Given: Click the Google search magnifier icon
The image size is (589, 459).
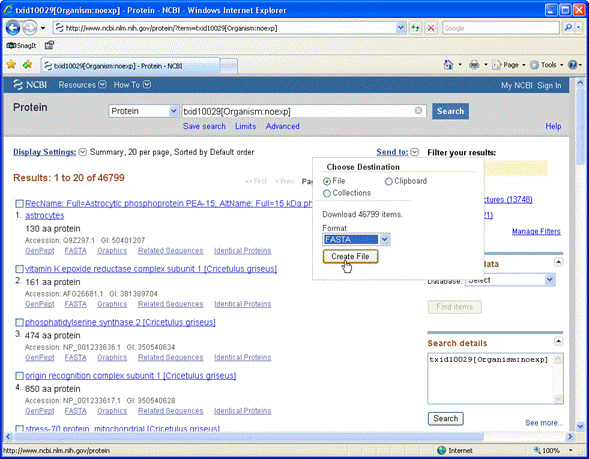Looking at the screenshot, I should point(568,28).
